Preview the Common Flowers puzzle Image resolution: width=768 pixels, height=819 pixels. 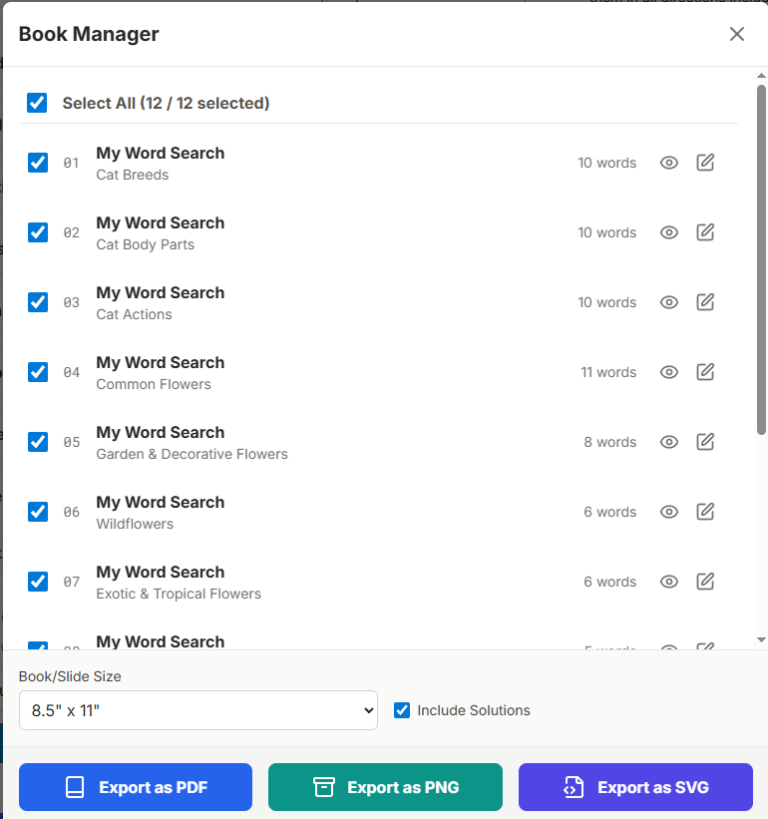[669, 372]
